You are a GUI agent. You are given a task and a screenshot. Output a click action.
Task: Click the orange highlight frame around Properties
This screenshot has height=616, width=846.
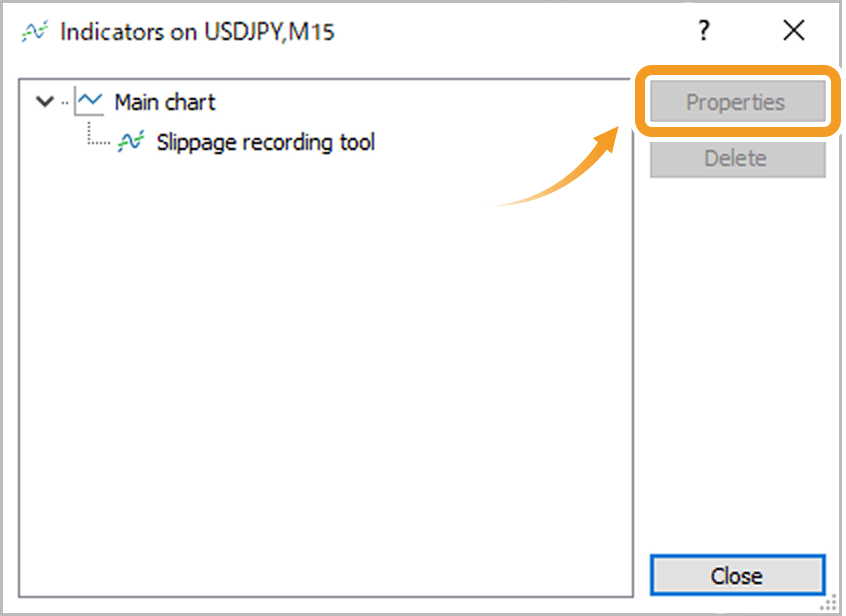(x=736, y=70)
